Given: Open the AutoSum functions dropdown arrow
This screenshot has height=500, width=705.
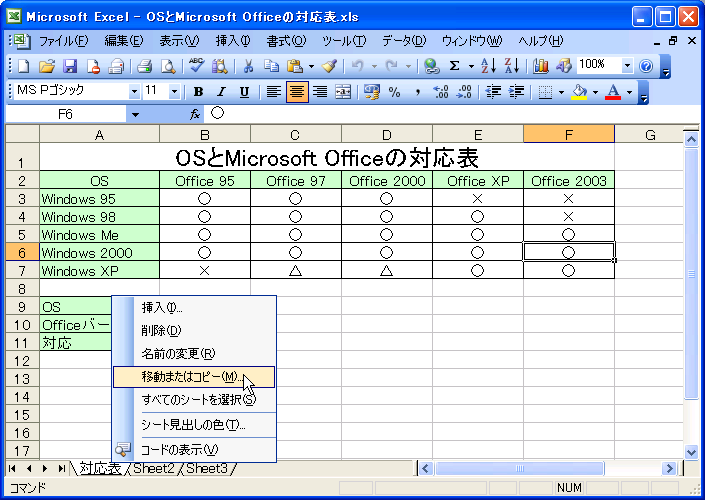Looking at the screenshot, I should coord(471,67).
